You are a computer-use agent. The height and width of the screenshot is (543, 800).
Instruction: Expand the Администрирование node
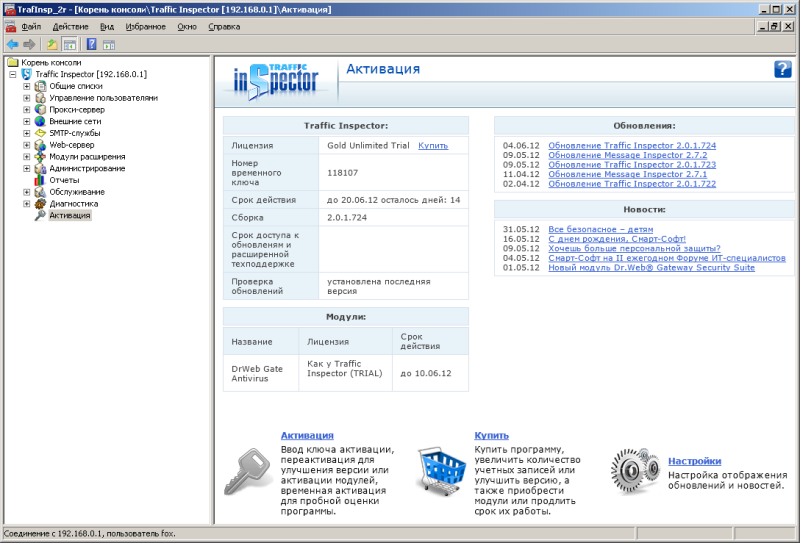click(27, 168)
